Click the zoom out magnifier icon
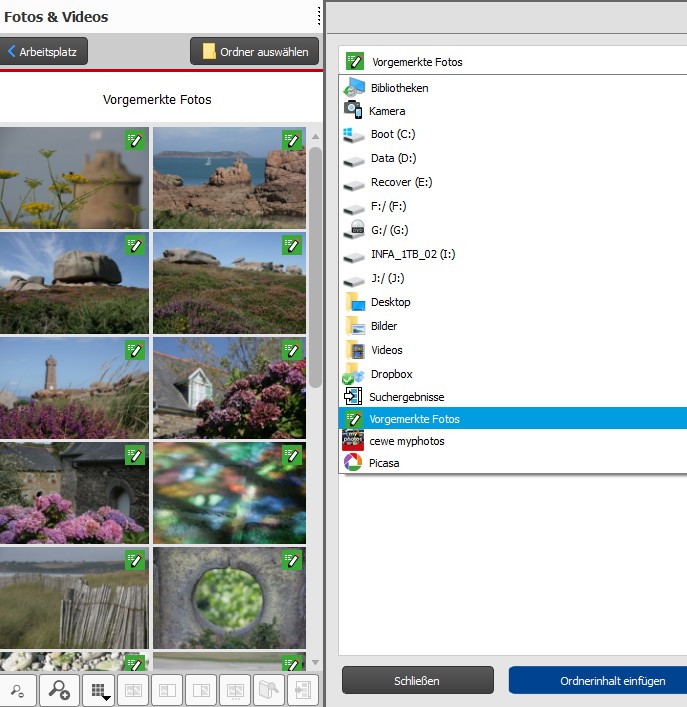The height and width of the screenshot is (707, 687). point(19,689)
